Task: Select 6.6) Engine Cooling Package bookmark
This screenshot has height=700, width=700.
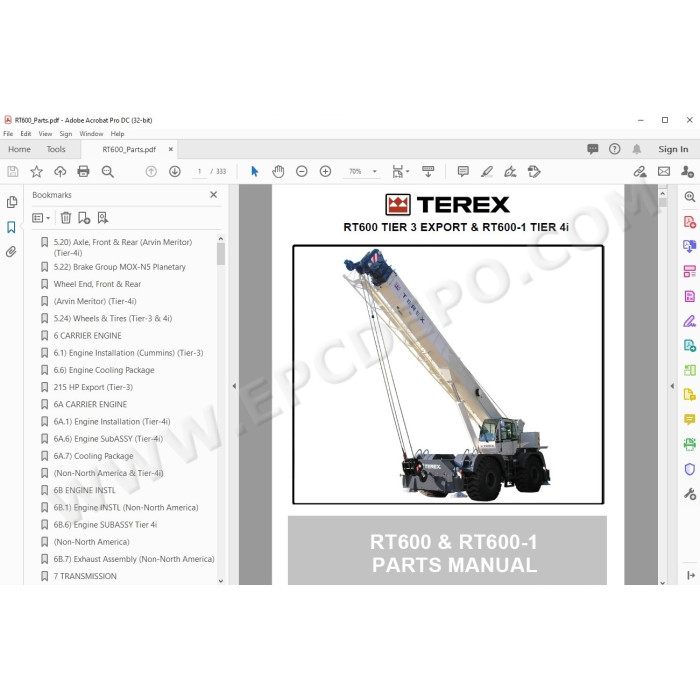Action: [104, 370]
